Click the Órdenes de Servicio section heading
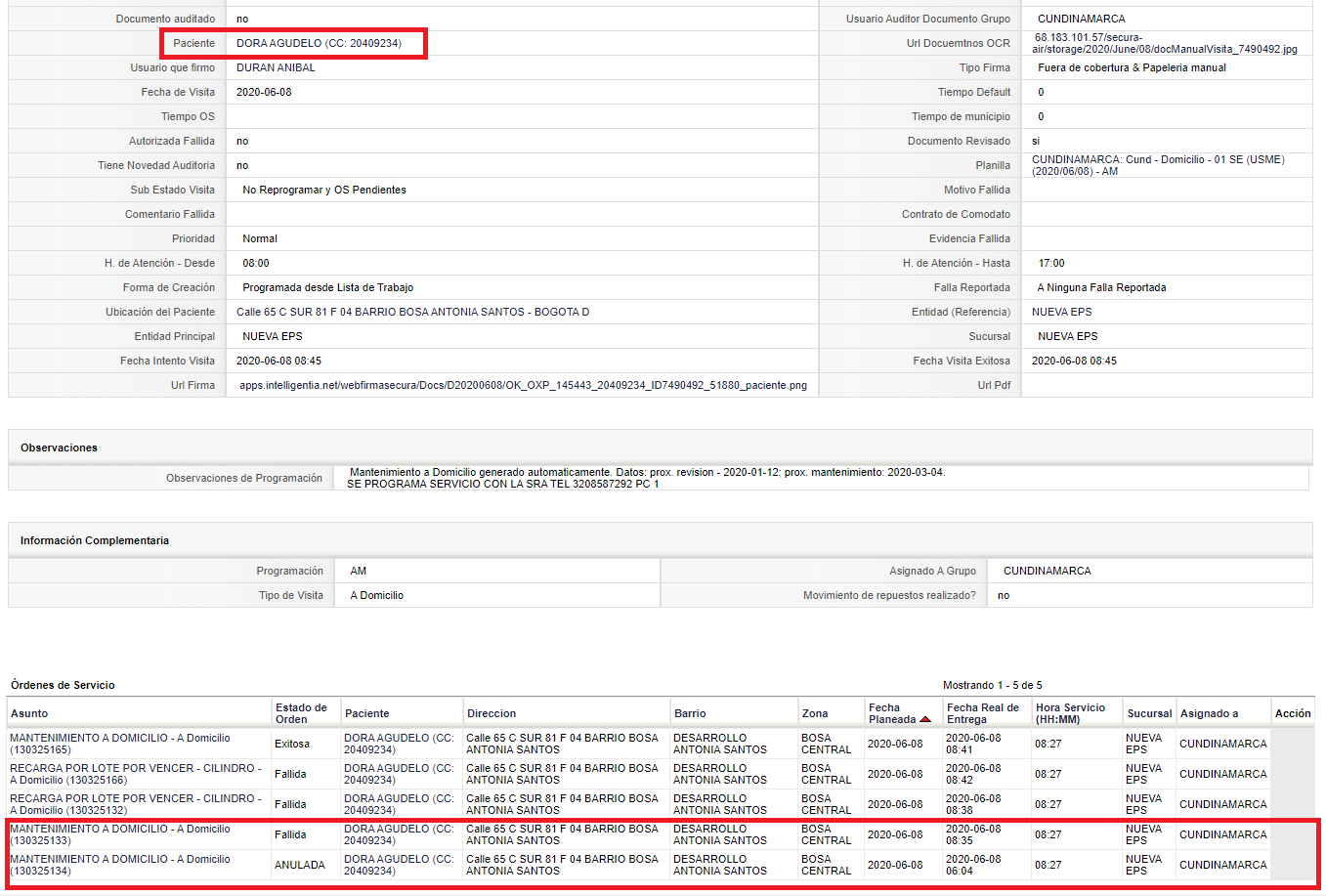The height and width of the screenshot is (896, 1326). point(63,685)
